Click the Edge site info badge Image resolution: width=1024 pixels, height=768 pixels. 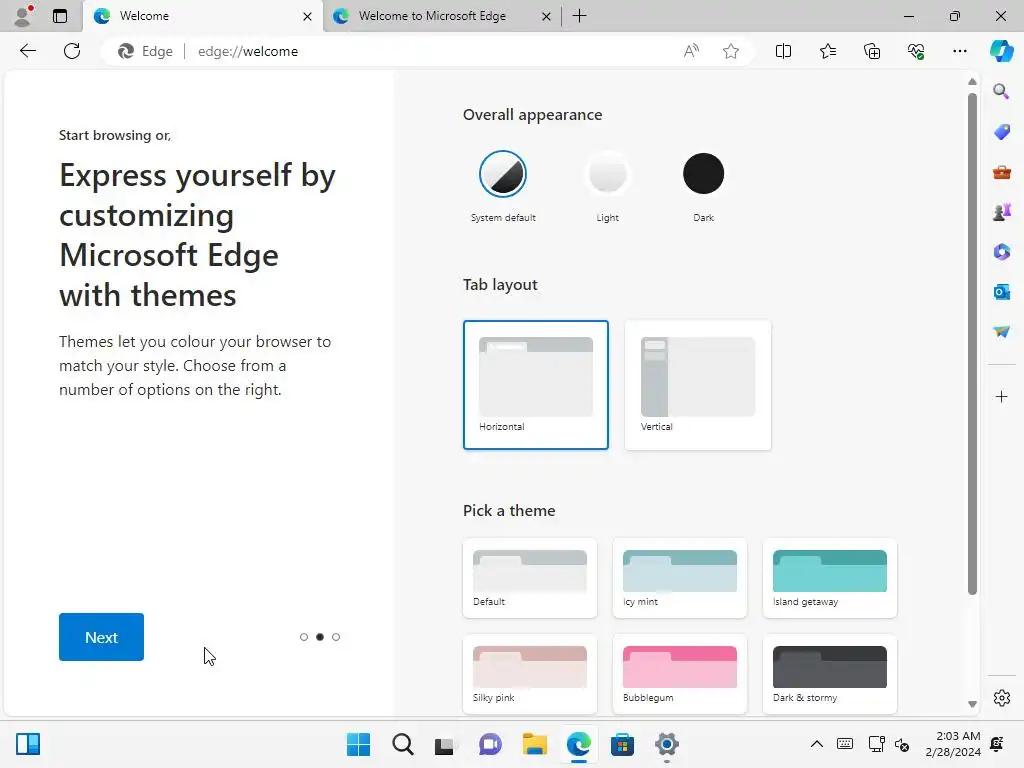pyautogui.click(x=145, y=51)
